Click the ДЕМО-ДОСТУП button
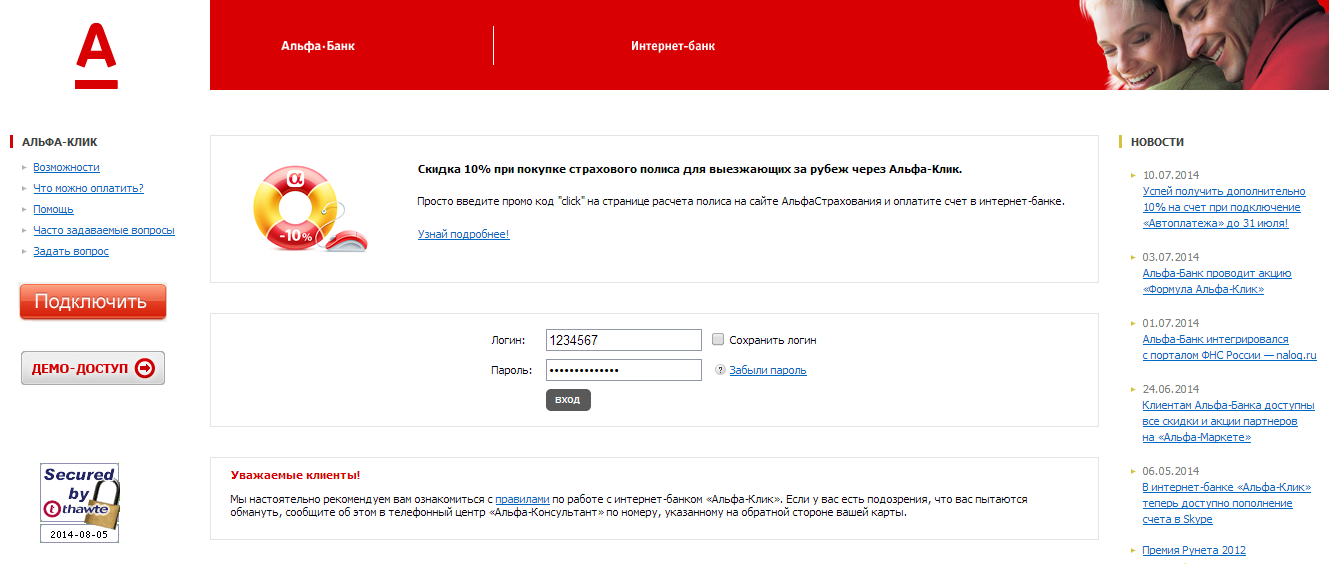 (x=93, y=368)
